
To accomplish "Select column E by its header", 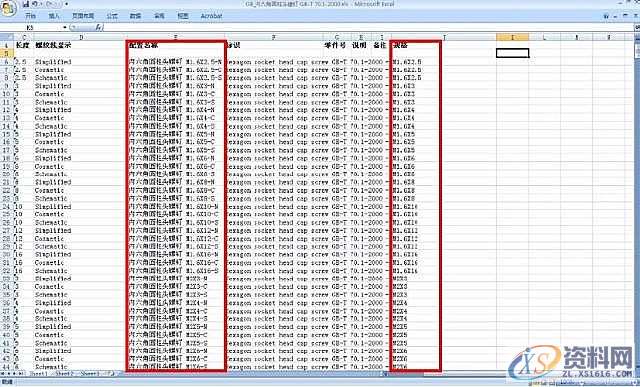I will pyautogui.click(x=176, y=37).
